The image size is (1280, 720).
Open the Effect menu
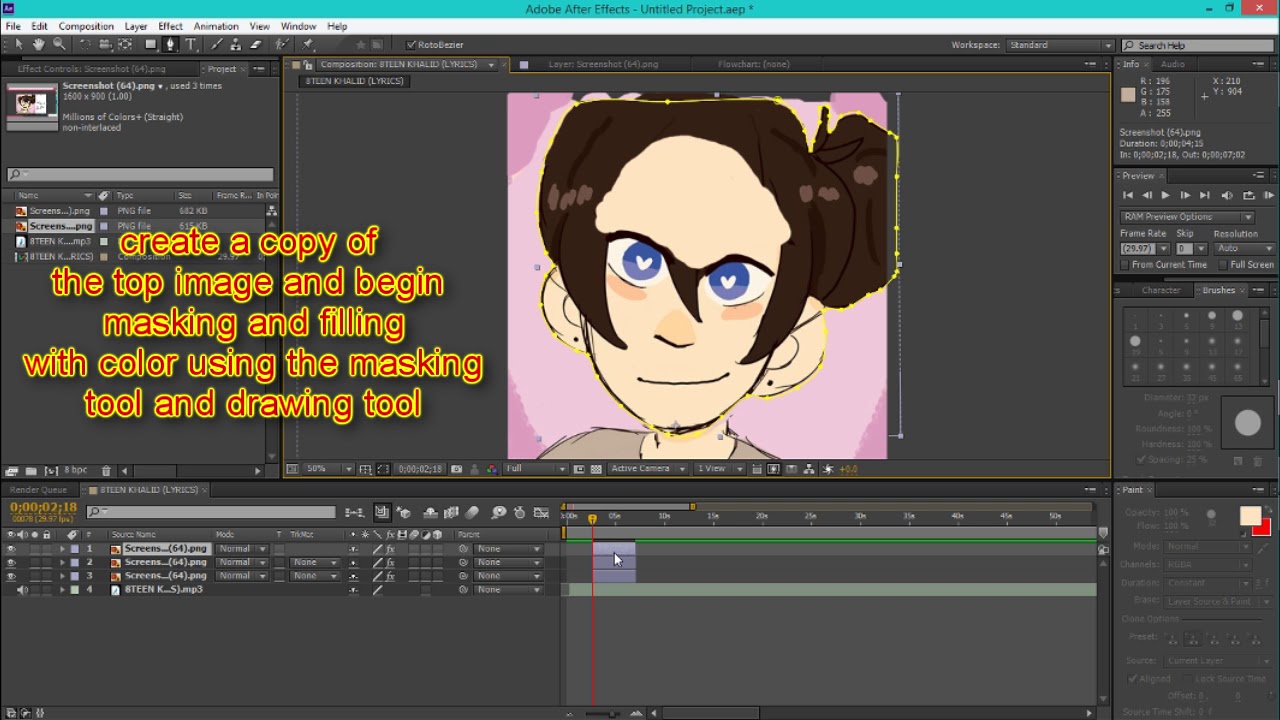coord(170,26)
